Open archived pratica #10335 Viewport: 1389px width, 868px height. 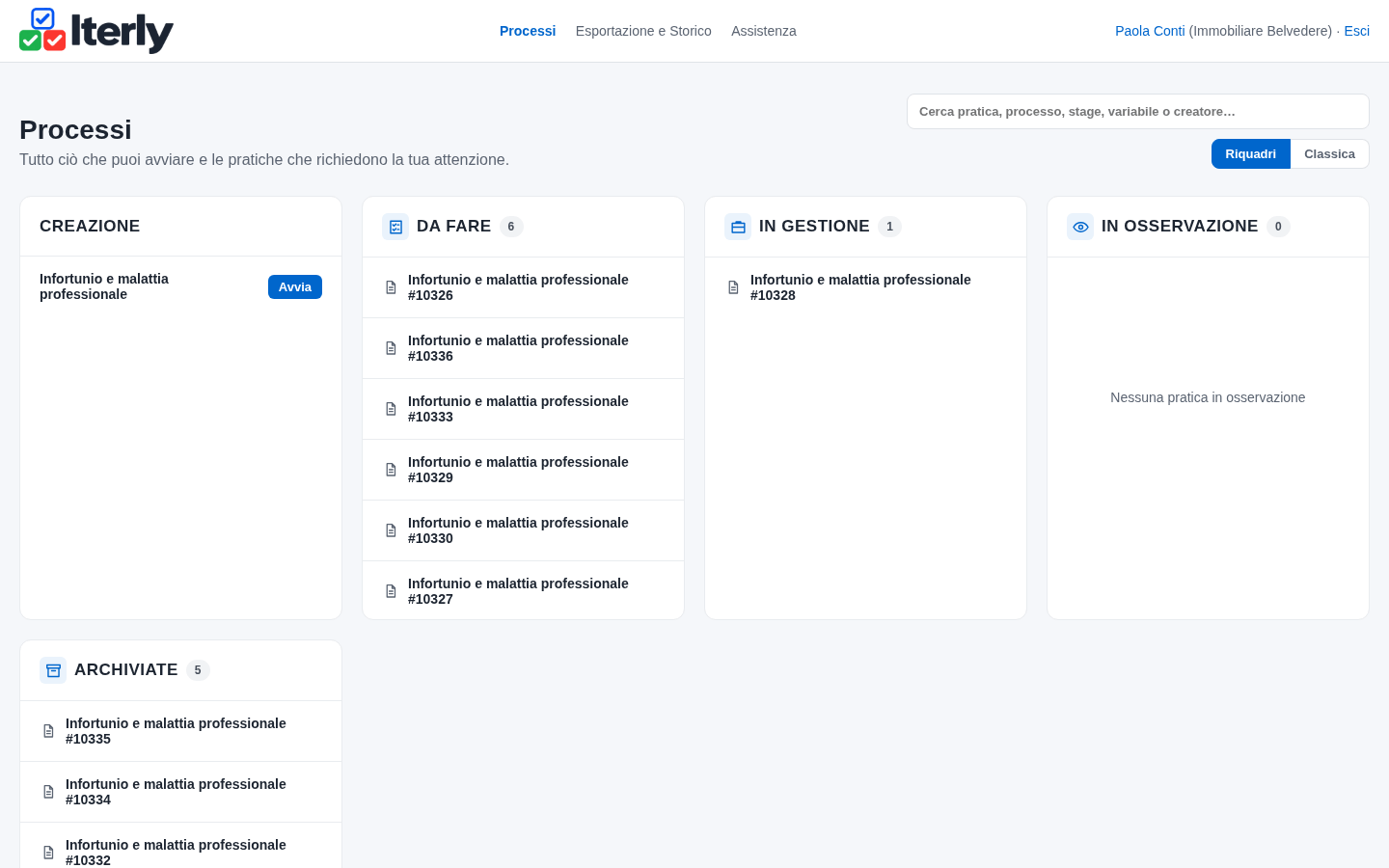coord(180,731)
